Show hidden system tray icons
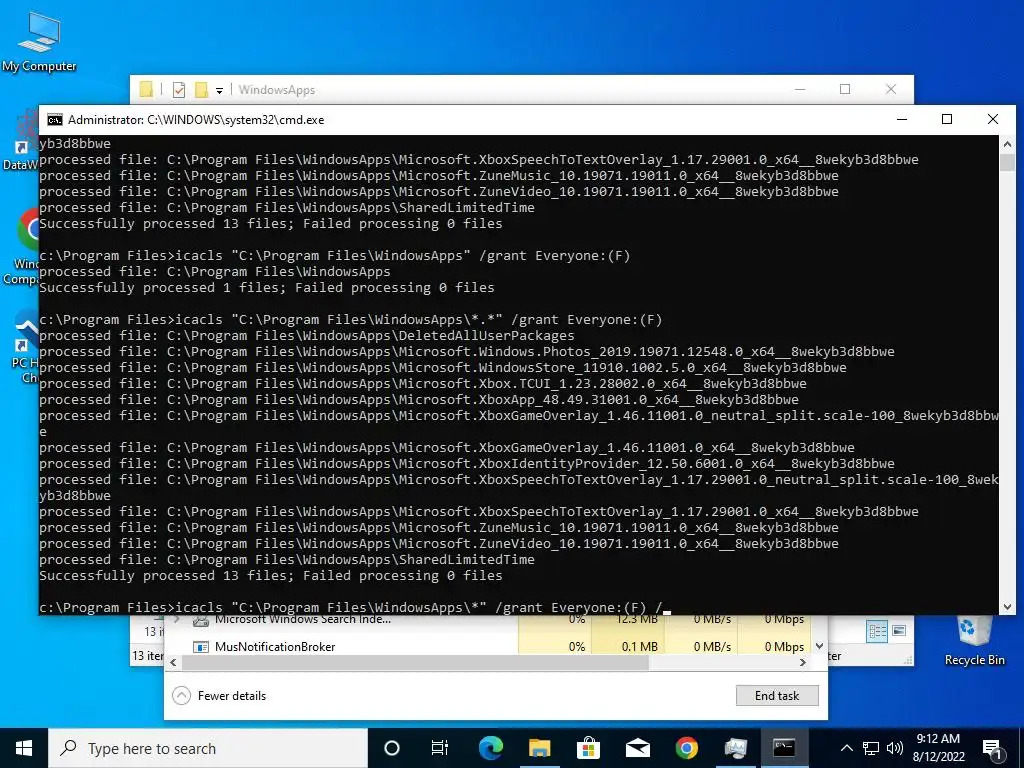The image size is (1024, 768). point(846,748)
